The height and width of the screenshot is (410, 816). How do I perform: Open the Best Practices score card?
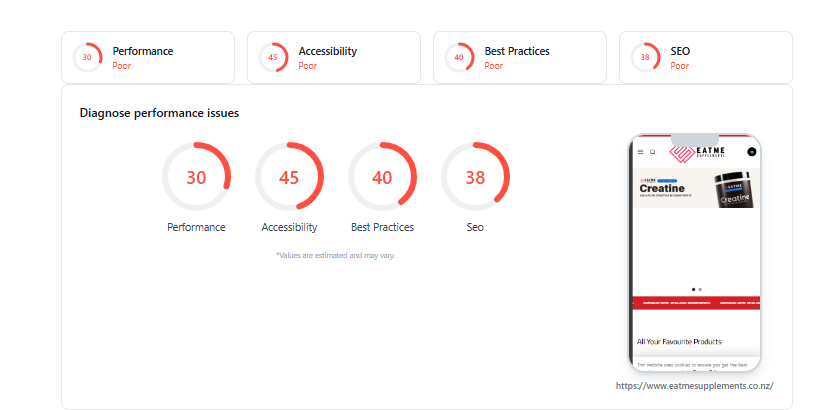point(520,57)
